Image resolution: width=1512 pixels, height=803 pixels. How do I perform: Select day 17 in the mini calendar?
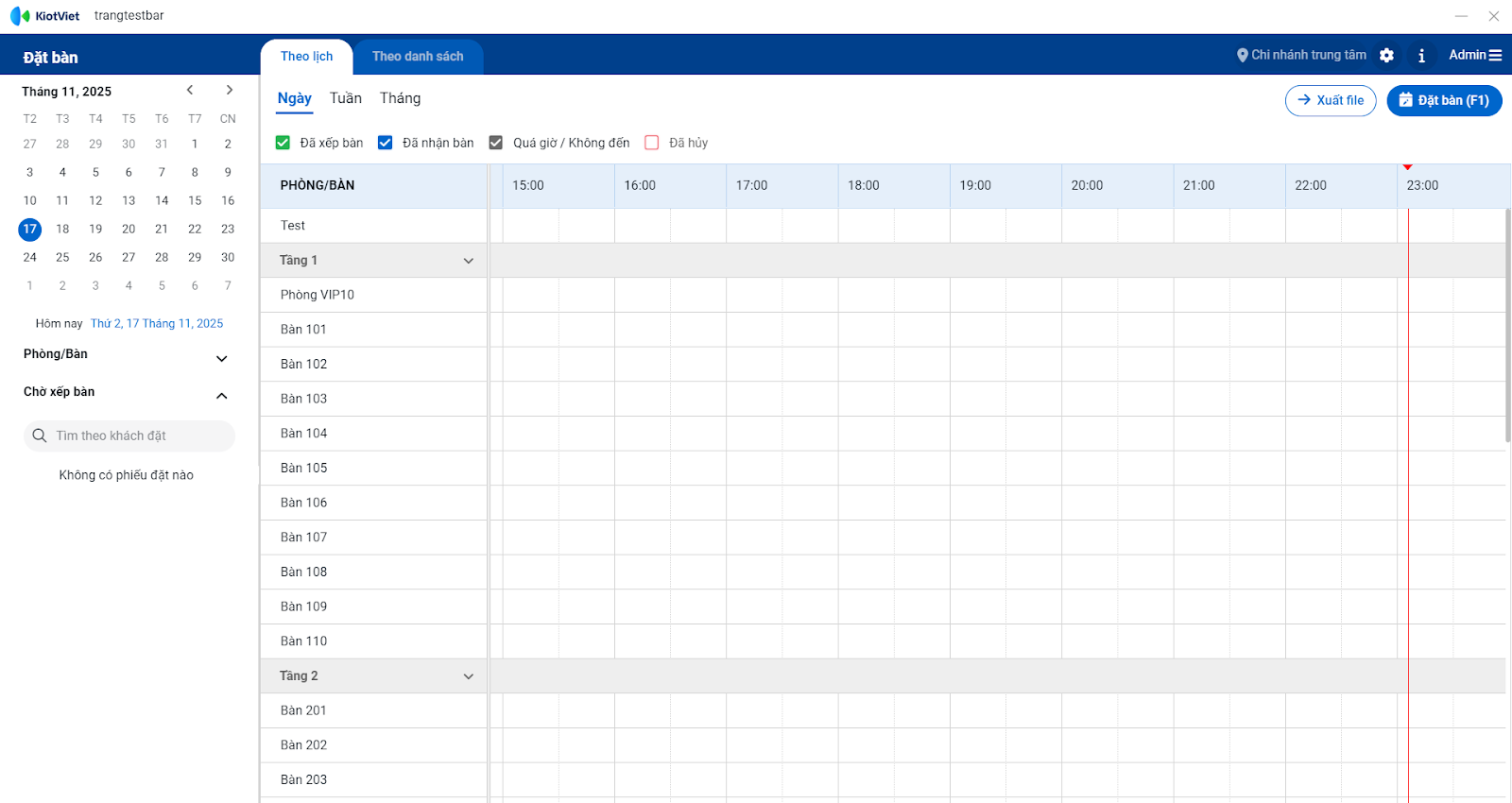(30, 229)
